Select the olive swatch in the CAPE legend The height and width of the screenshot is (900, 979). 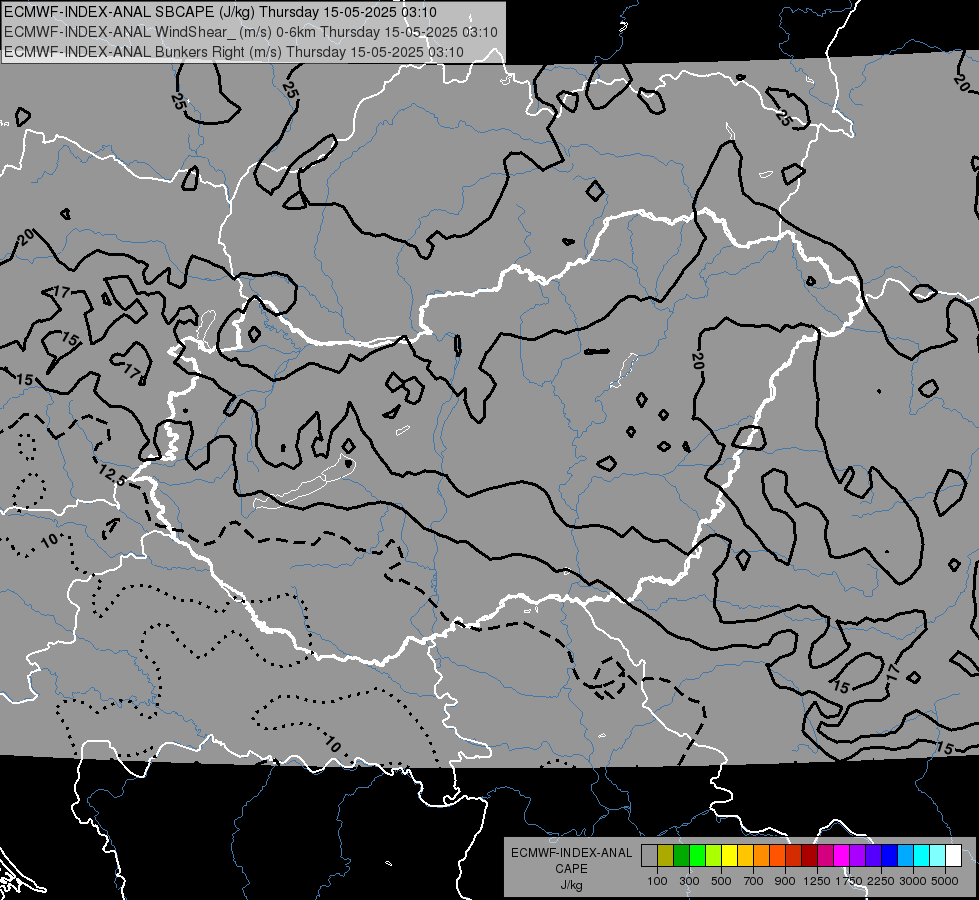click(x=665, y=856)
